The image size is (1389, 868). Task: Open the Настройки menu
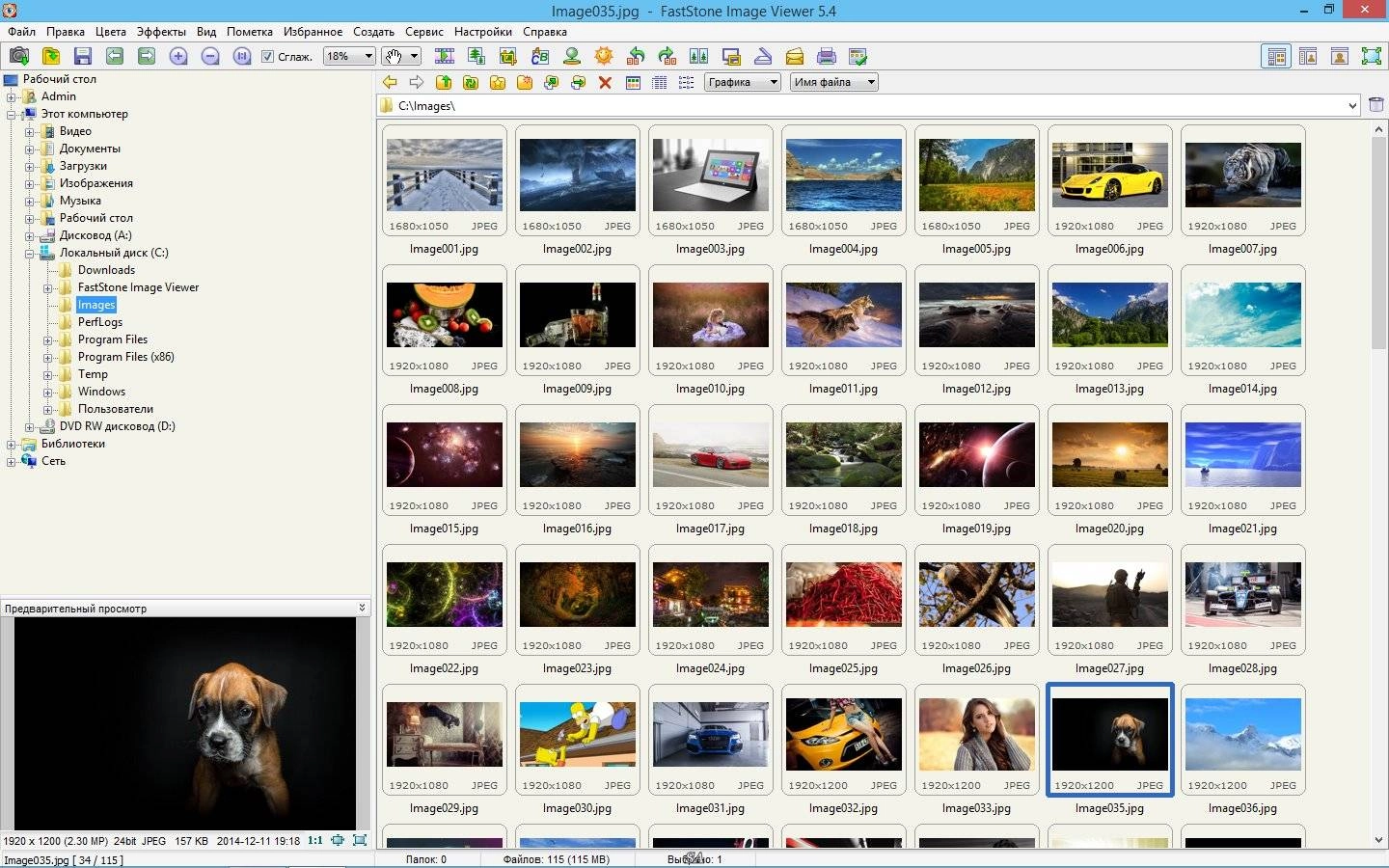click(x=482, y=31)
